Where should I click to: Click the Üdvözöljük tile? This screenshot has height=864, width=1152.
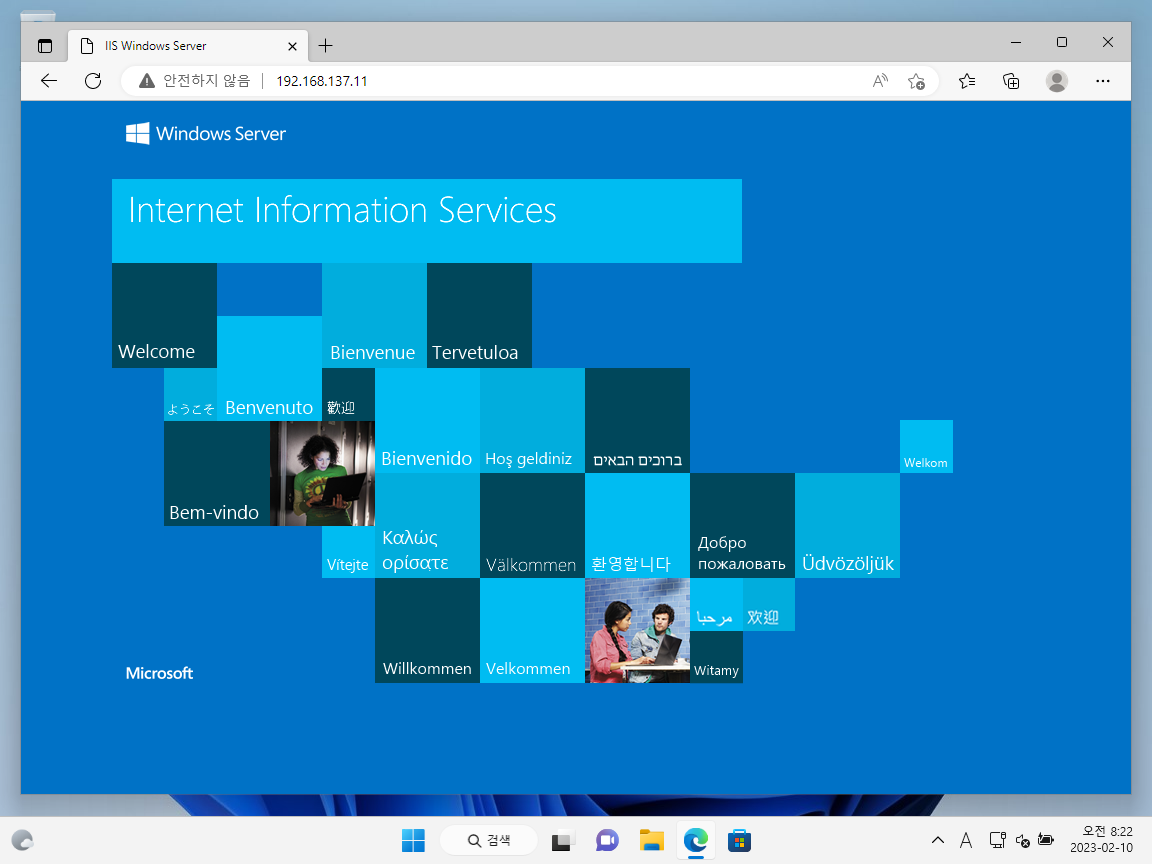tap(847, 525)
